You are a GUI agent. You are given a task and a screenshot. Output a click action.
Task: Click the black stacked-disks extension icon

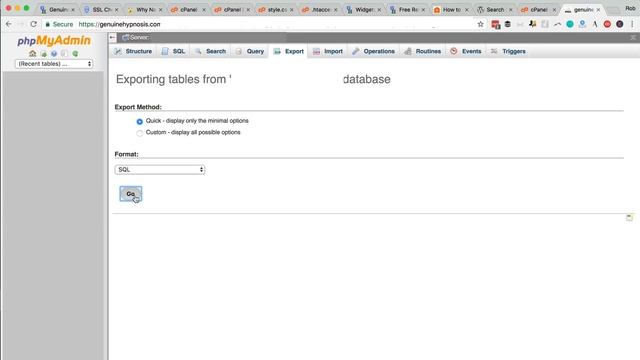(508, 24)
